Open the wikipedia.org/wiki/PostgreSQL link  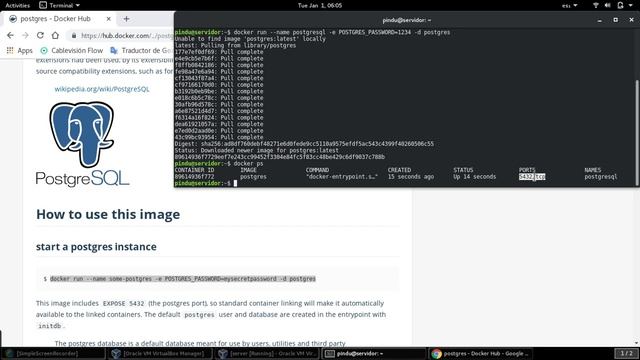click(102, 89)
